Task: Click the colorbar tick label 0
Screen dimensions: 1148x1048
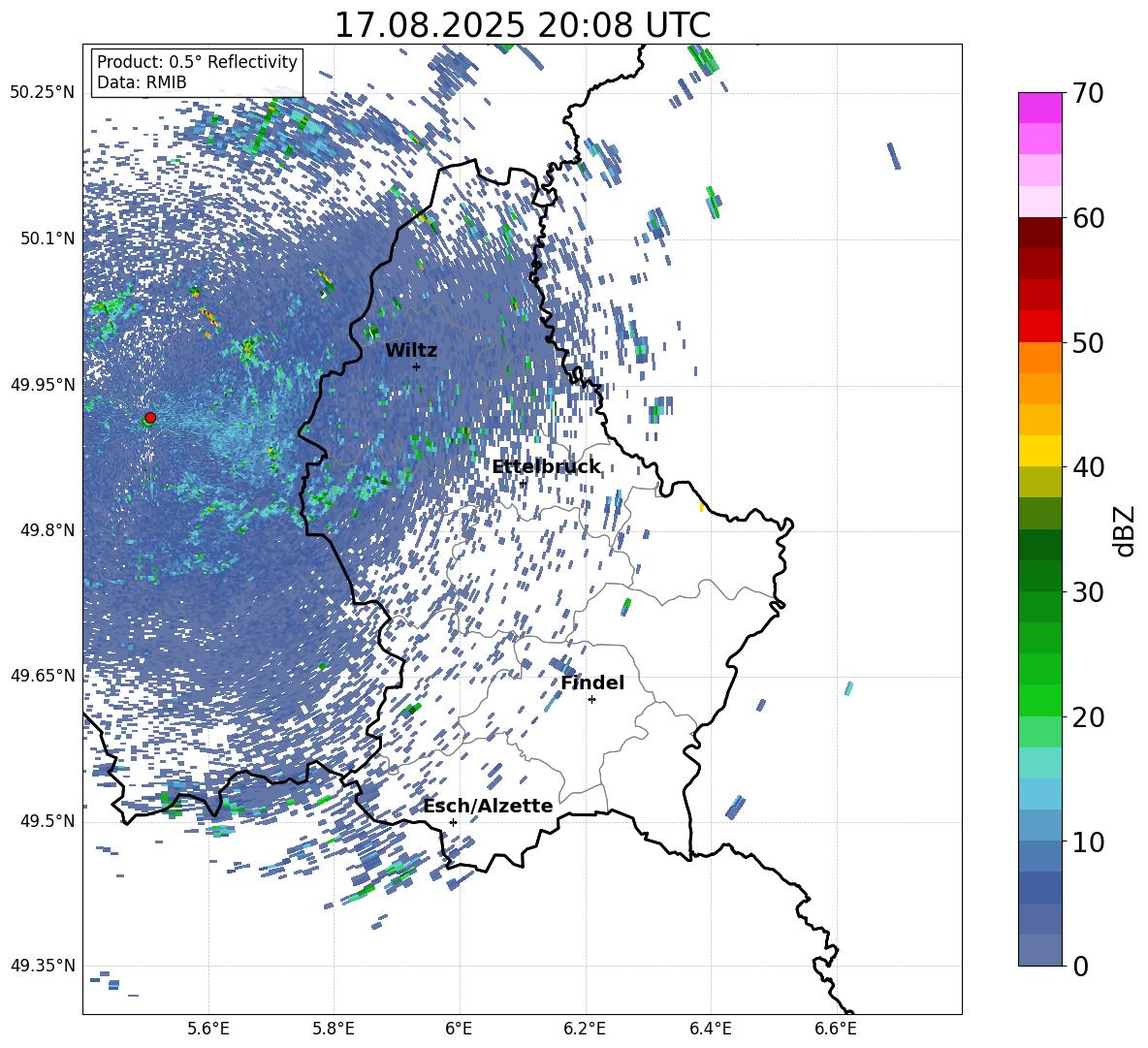Action: point(1079,966)
